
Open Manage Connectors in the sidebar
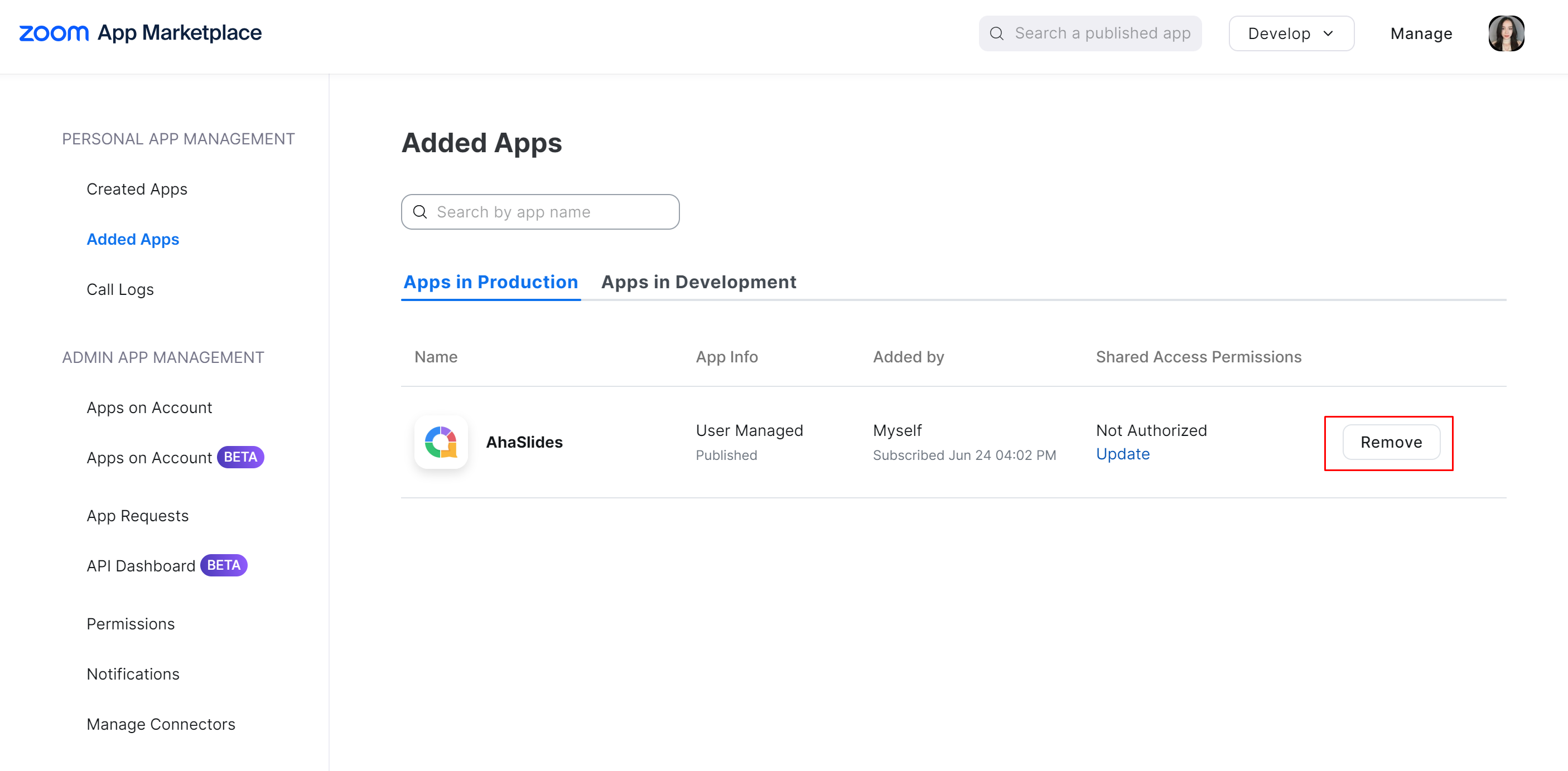[161, 724]
